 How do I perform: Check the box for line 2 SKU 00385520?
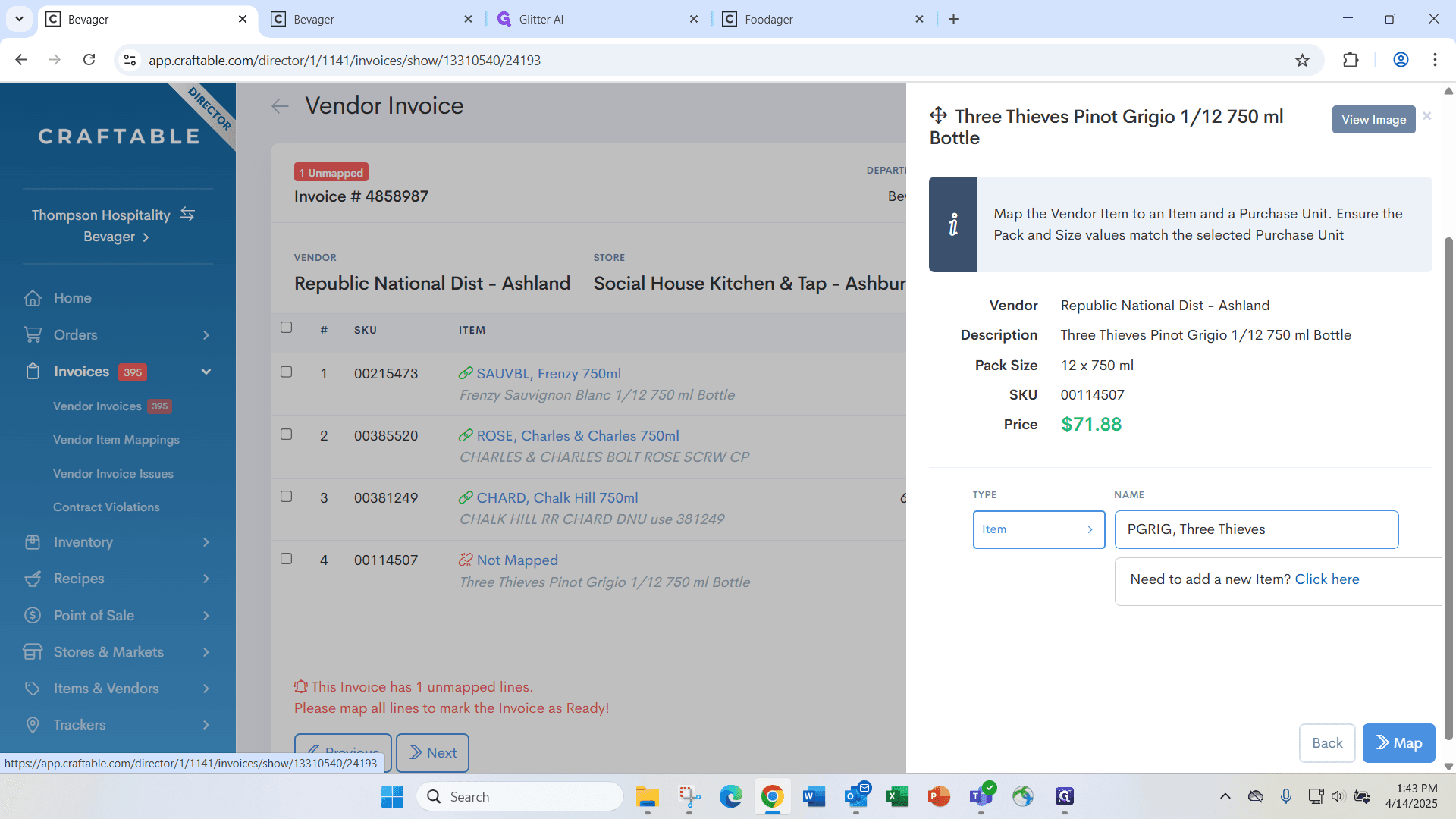pyautogui.click(x=286, y=434)
